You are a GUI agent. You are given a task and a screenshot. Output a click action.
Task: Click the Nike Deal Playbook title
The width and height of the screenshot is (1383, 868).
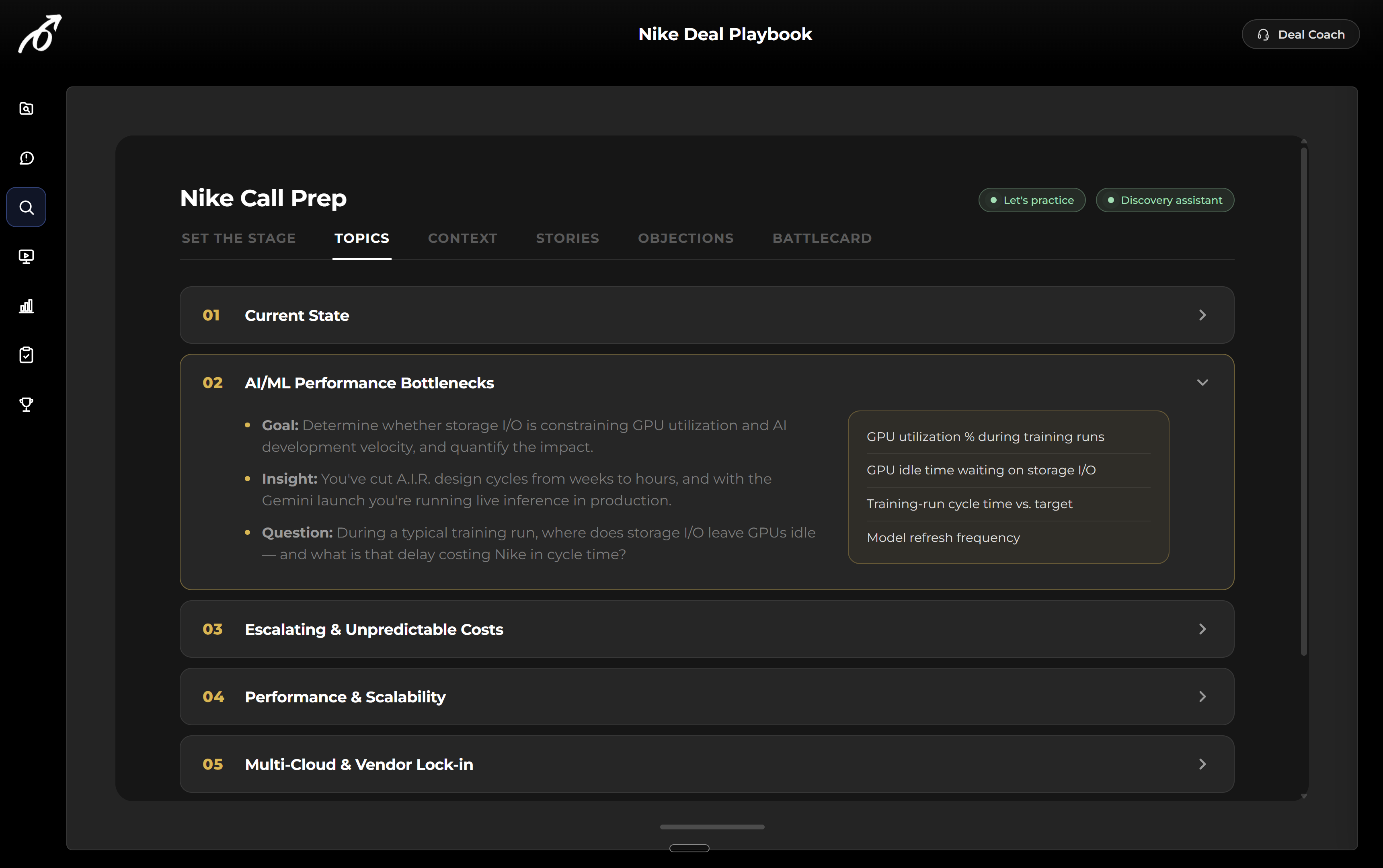(x=725, y=35)
